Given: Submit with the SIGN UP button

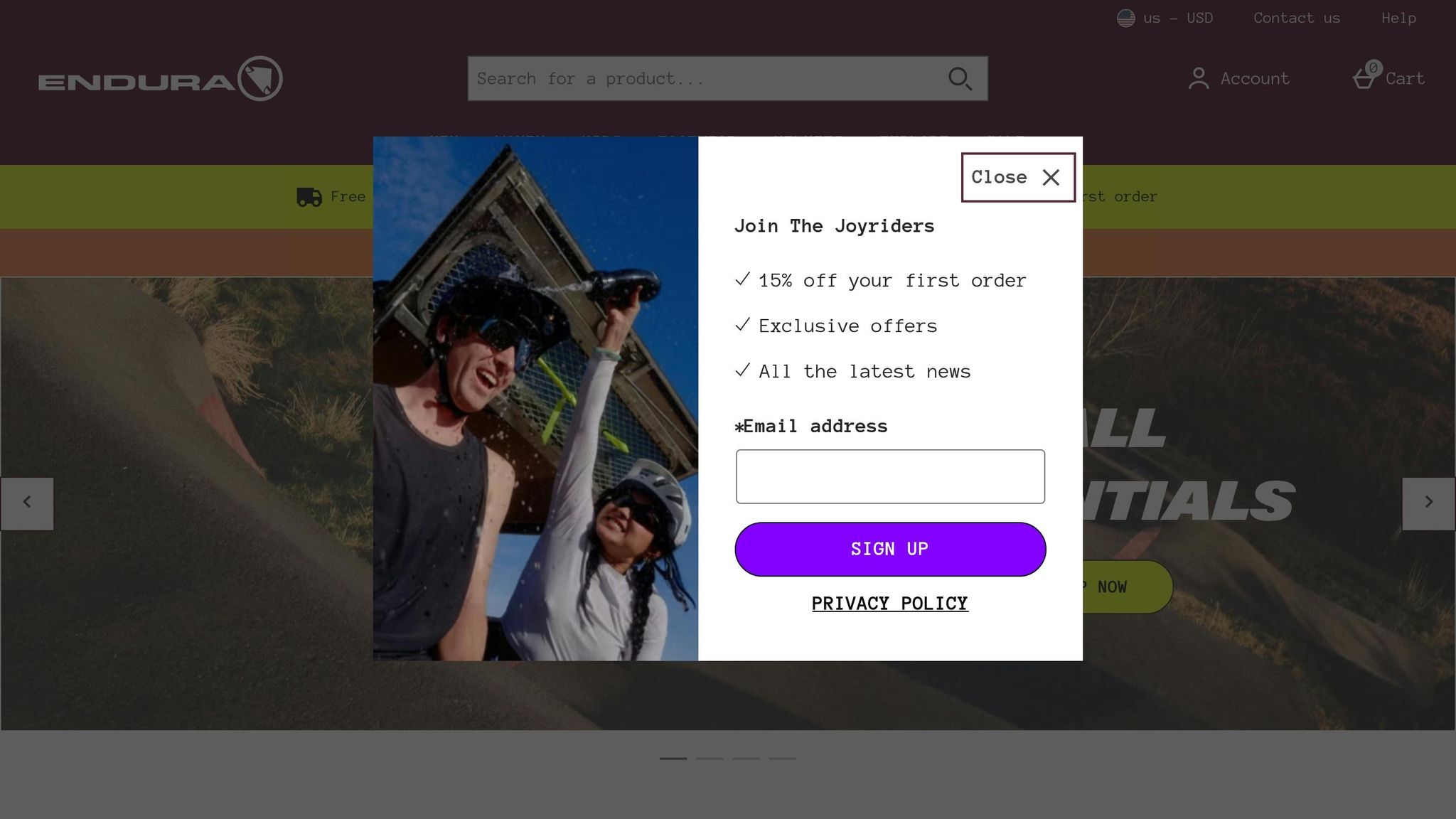Looking at the screenshot, I should click(890, 549).
